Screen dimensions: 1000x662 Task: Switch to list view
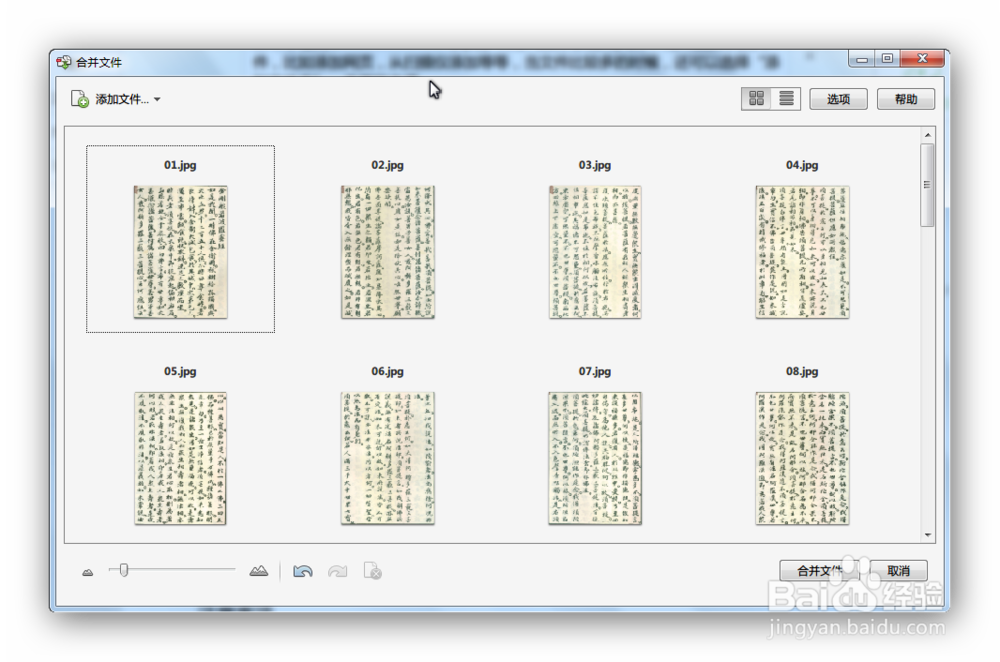pyautogui.click(x=786, y=98)
